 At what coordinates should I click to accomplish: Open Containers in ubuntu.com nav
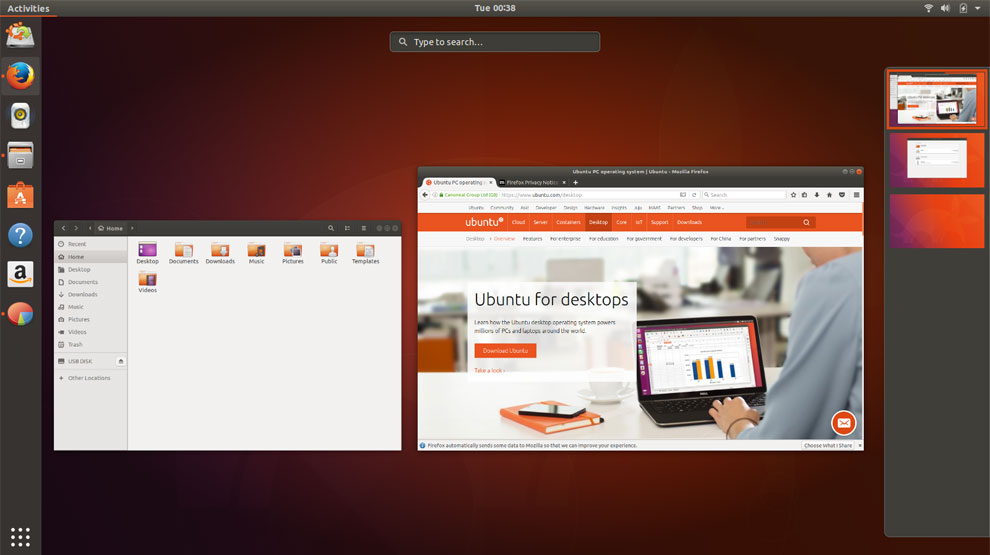[x=568, y=222]
